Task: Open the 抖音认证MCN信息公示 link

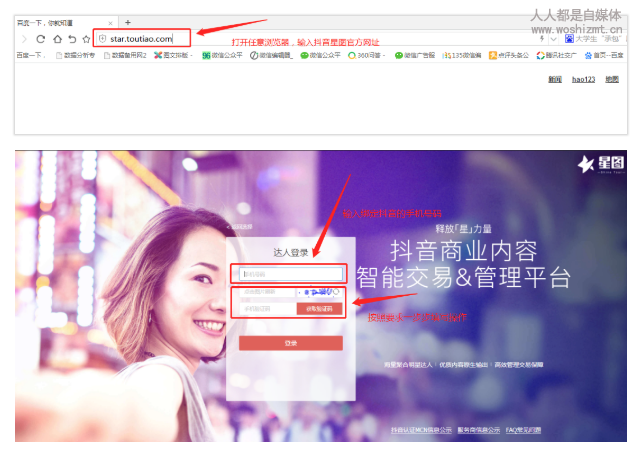Action: coord(421,430)
